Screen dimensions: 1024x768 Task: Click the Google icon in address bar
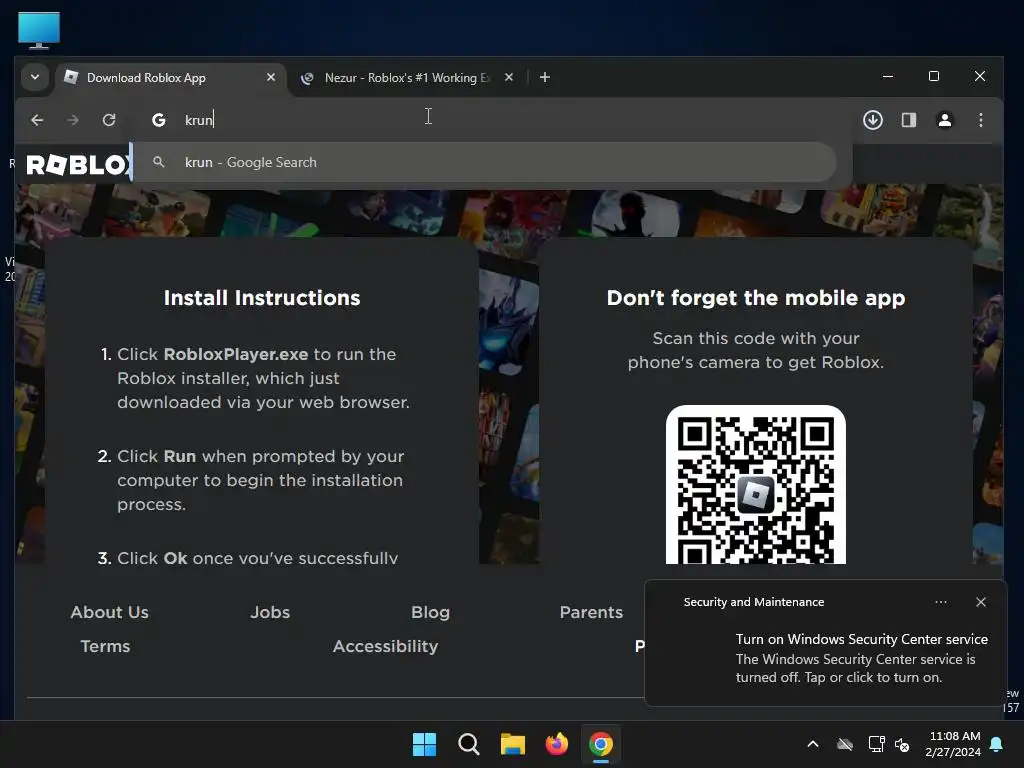click(159, 120)
